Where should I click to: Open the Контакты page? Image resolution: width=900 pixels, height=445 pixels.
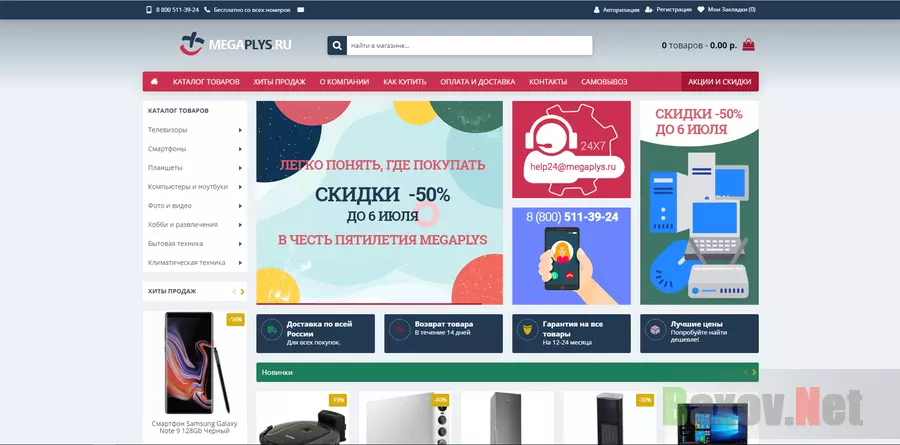548,82
